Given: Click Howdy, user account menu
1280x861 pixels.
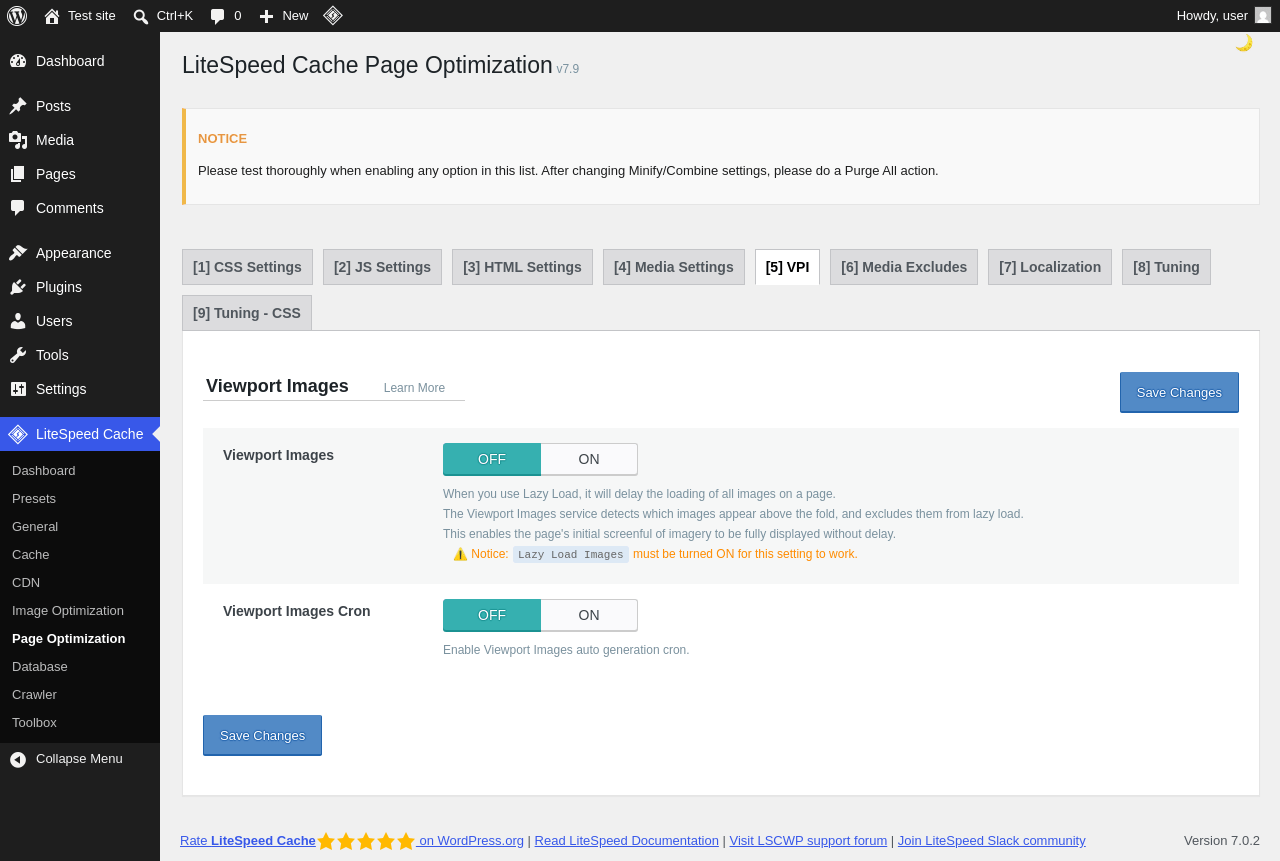Looking at the screenshot, I should pyautogui.click(x=1223, y=16).
